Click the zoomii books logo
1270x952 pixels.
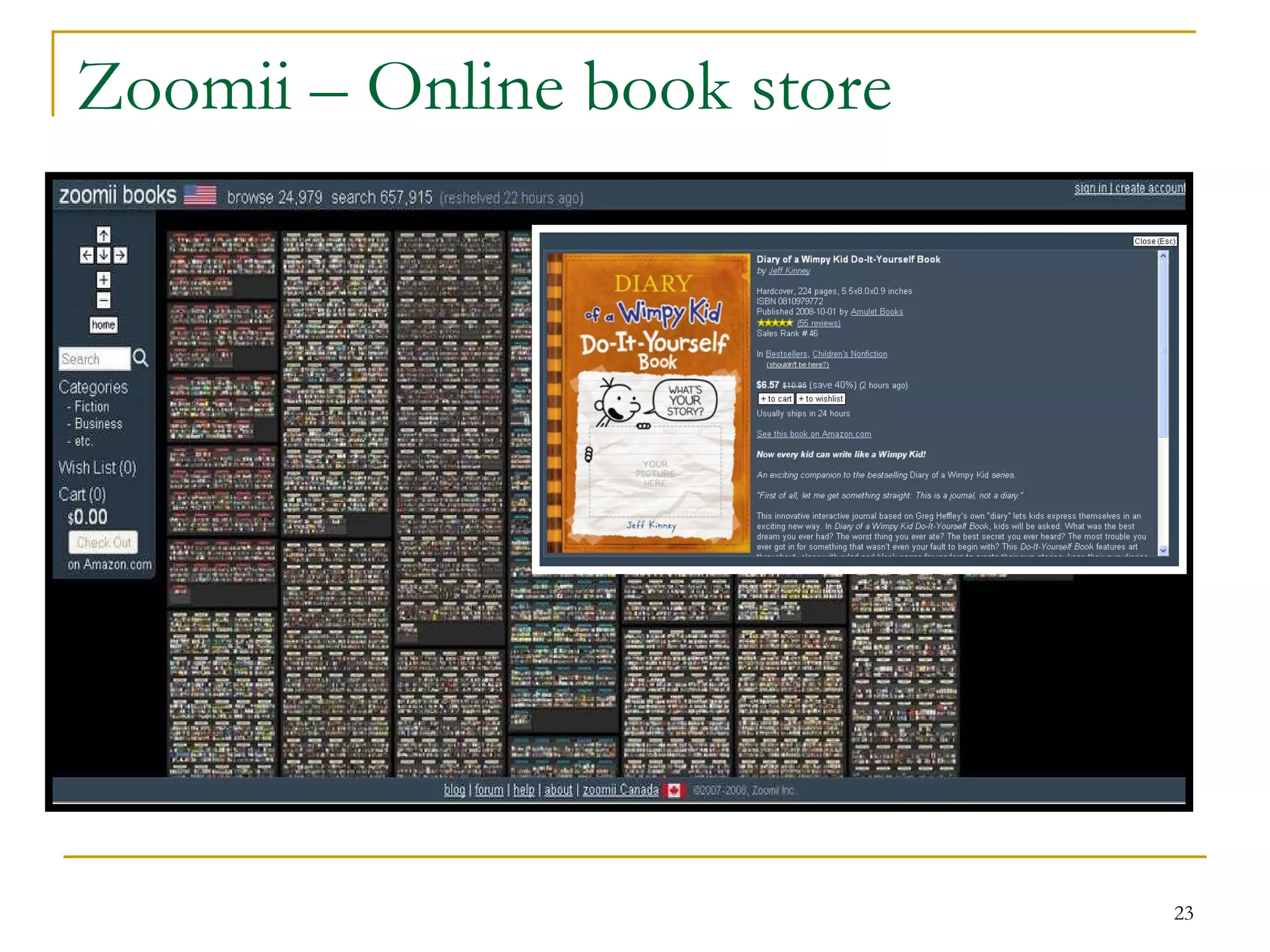pos(118,195)
